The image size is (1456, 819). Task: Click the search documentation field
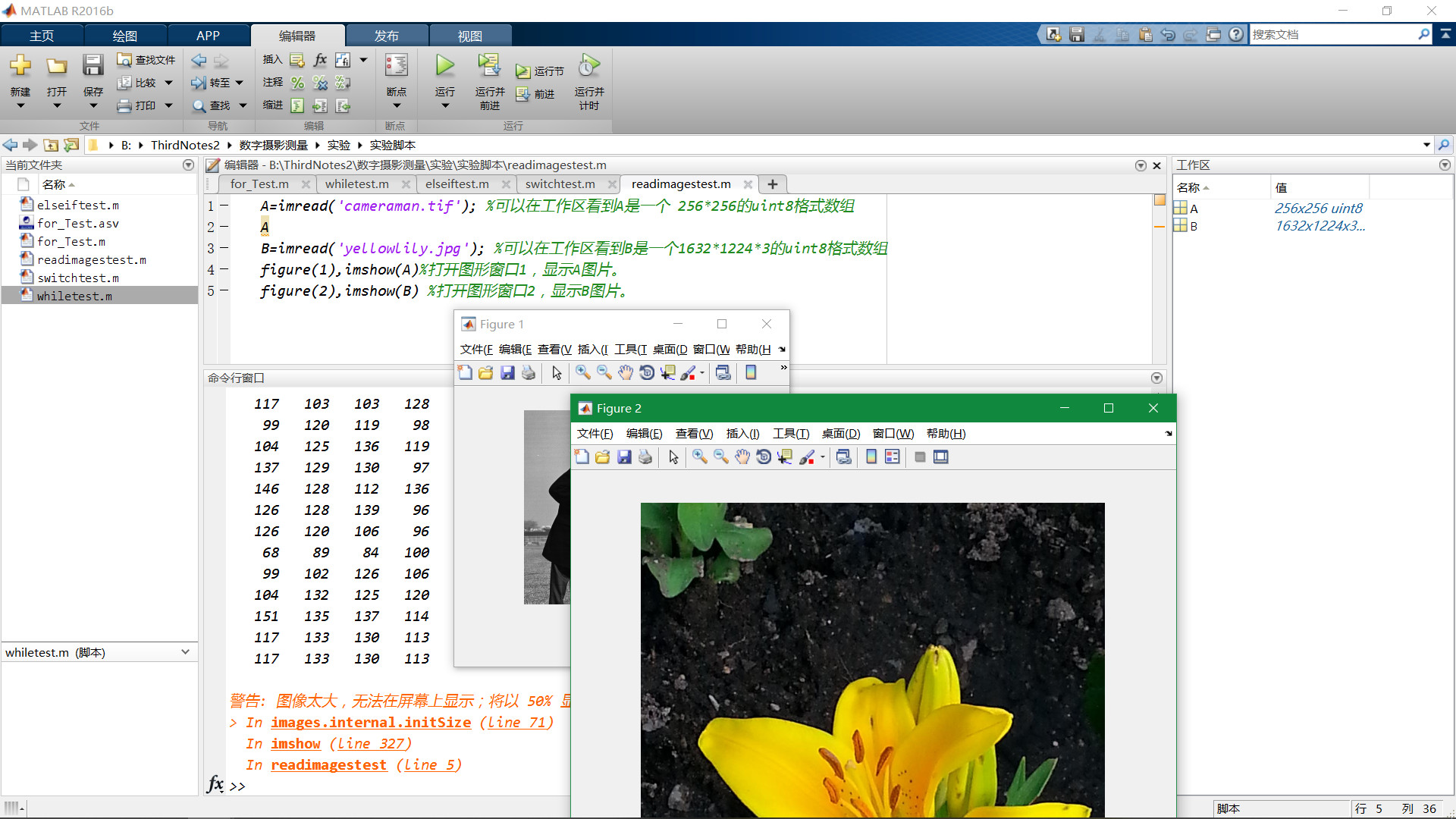pyautogui.click(x=1333, y=34)
